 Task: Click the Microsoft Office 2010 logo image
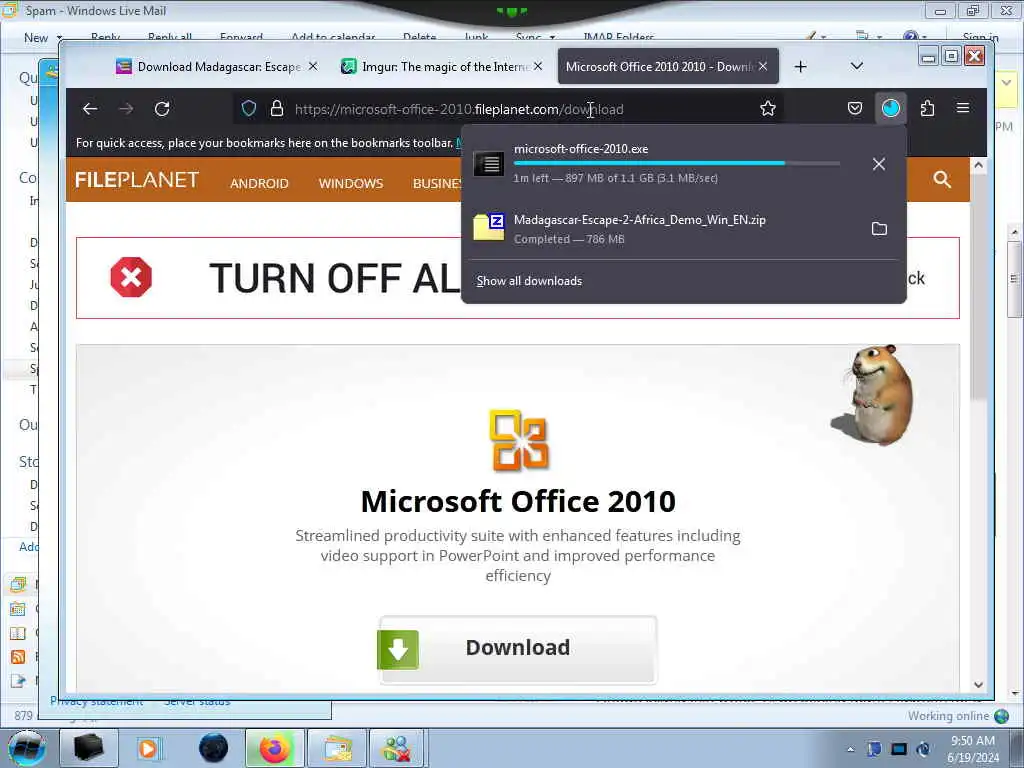click(x=518, y=440)
